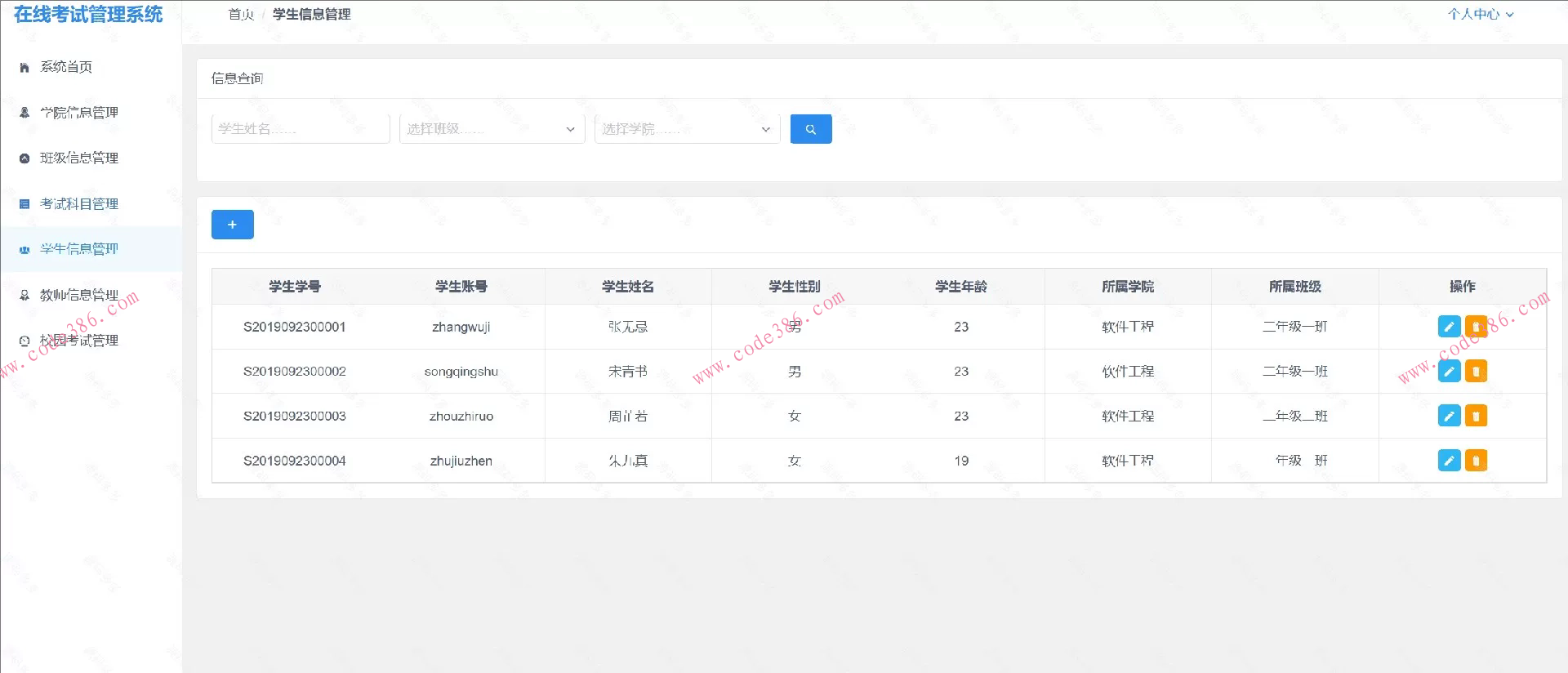This screenshot has height=673, width=1568.
Task: Click the 在线考试管理系统 title logo
Action: click(88, 15)
